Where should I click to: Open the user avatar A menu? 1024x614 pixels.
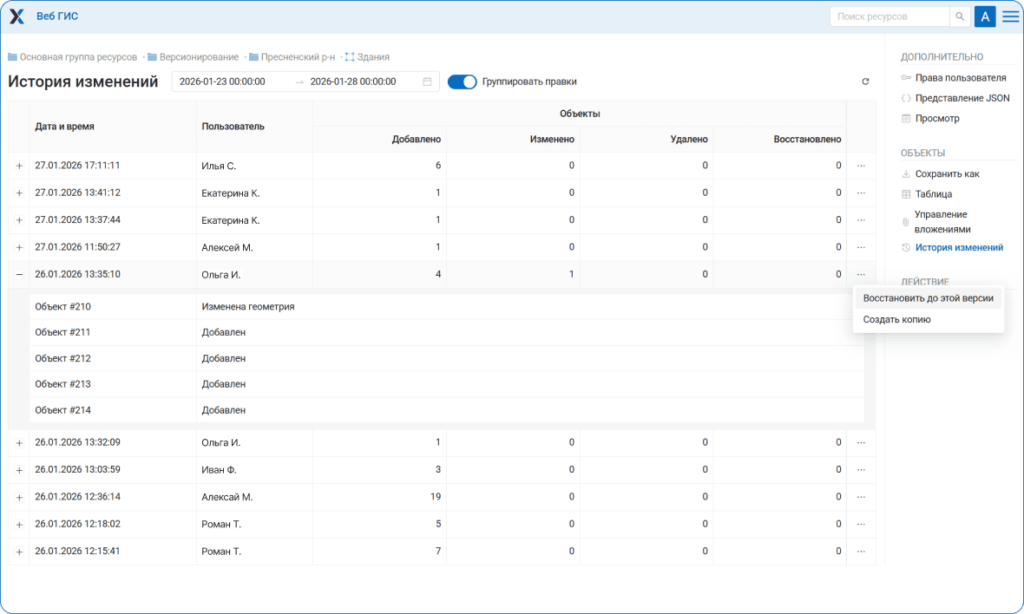tap(985, 17)
